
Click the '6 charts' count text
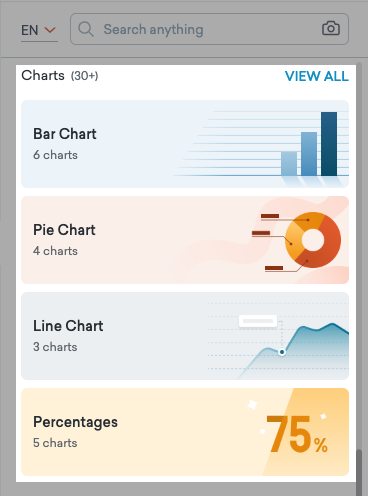(x=55, y=155)
